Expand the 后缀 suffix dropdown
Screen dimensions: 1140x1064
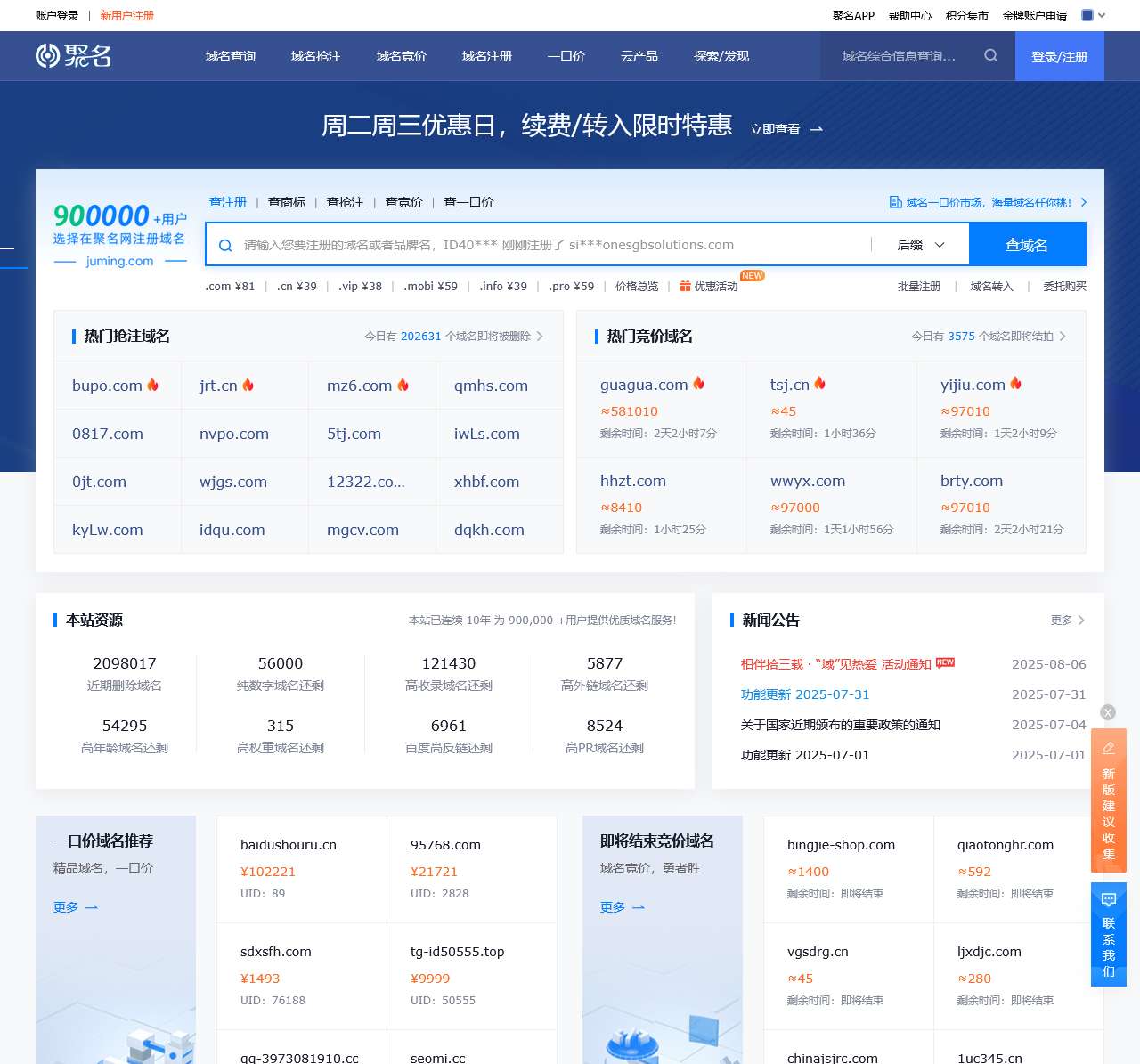(x=921, y=245)
